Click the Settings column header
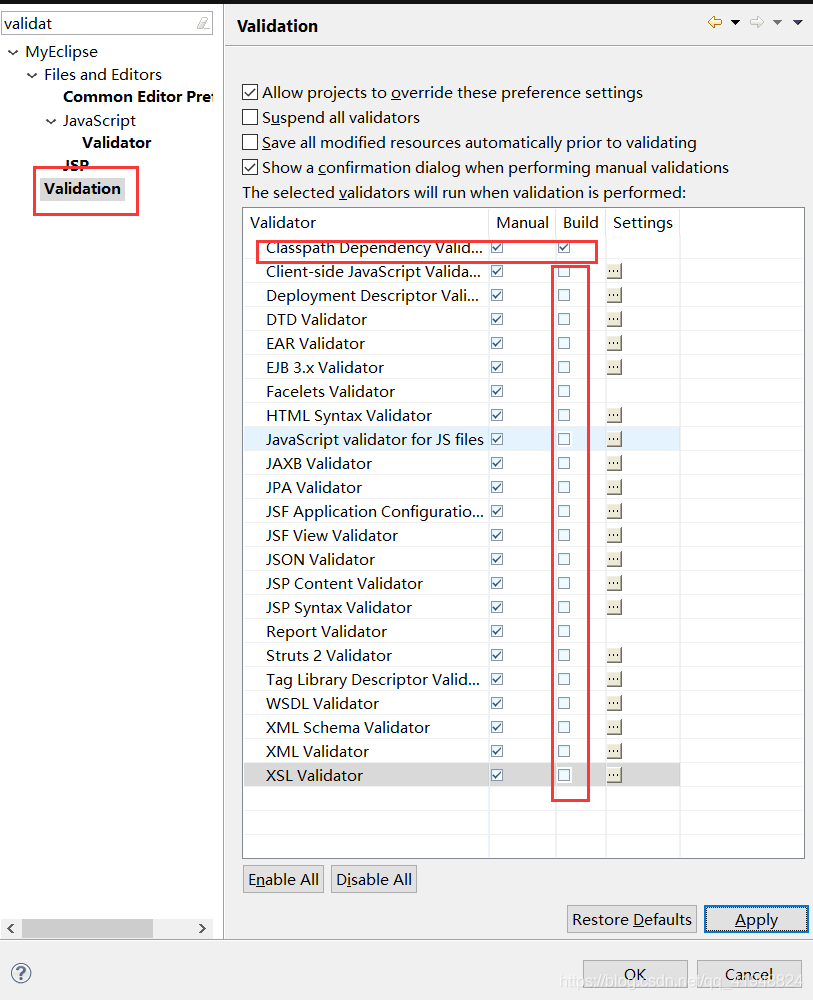This screenshot has height=1000, width=813. click(643, 223)
